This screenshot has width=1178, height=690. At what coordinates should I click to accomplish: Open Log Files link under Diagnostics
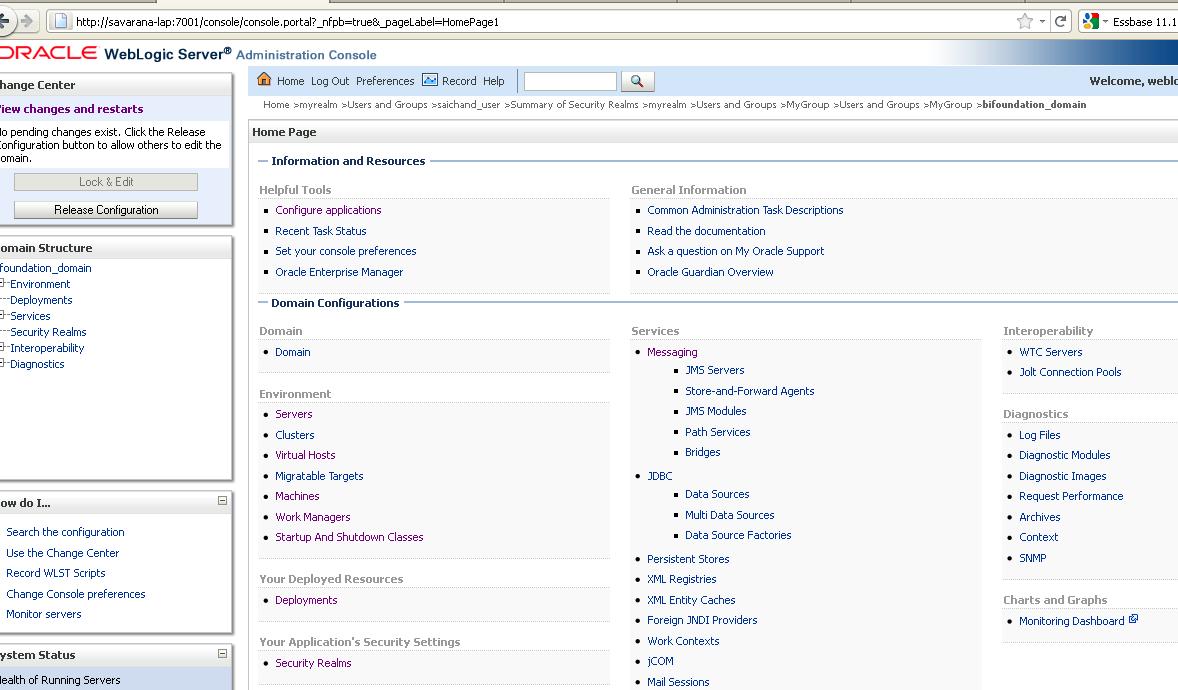tap(1040, 435)
